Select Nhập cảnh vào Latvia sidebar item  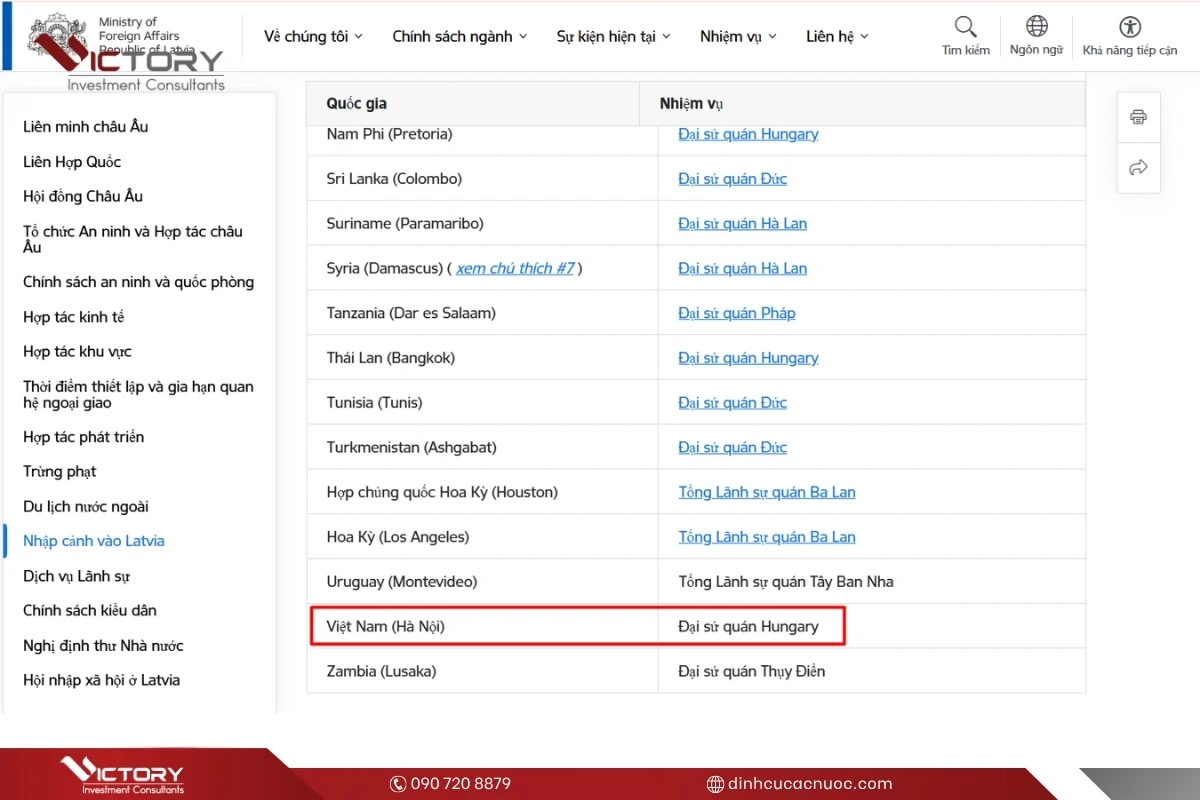[x=94, y=541]
